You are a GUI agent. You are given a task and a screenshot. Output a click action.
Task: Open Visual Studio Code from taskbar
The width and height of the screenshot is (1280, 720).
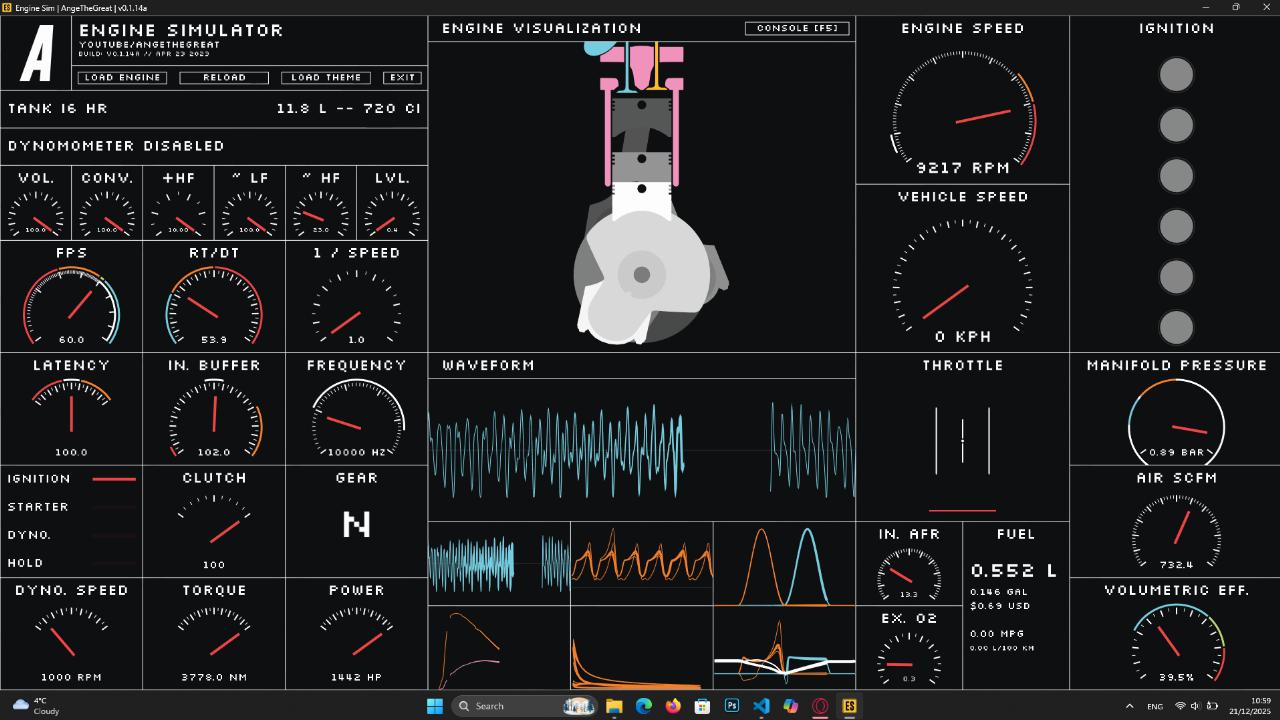[761, 706]
